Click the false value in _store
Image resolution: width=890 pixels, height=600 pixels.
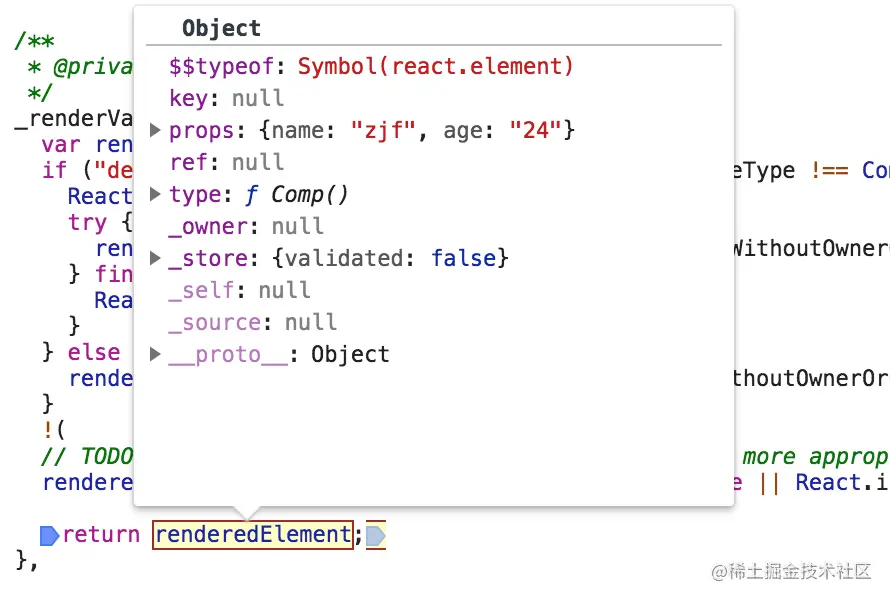point(464,258)
